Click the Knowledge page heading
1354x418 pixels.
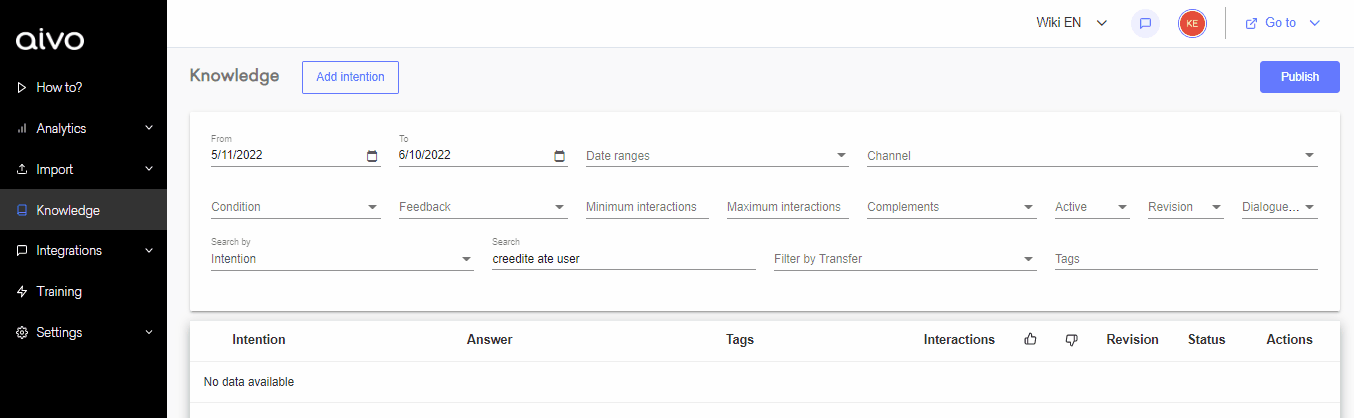pyautogui.click(x=234, y=76)
